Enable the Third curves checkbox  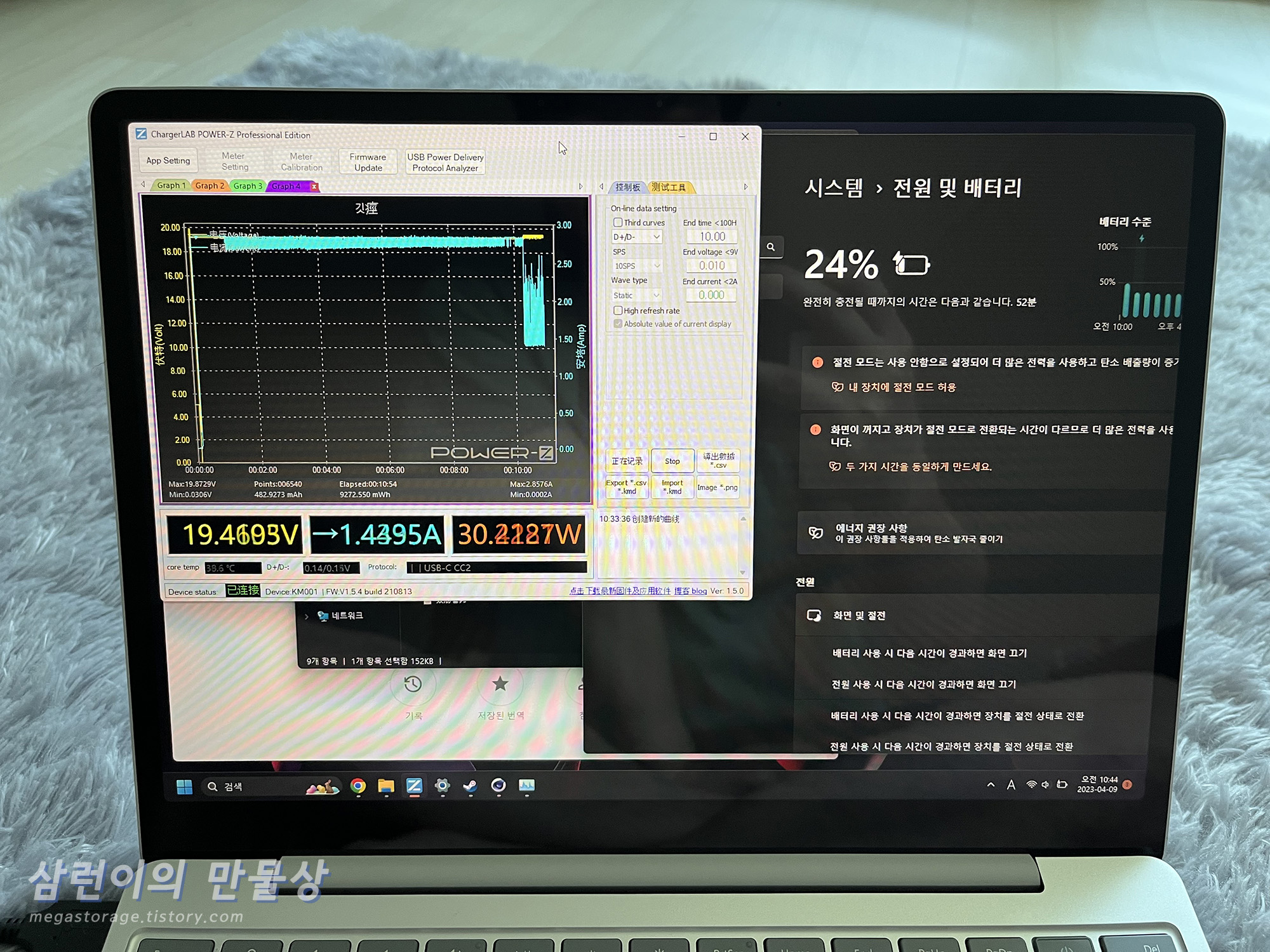point(617,222)
